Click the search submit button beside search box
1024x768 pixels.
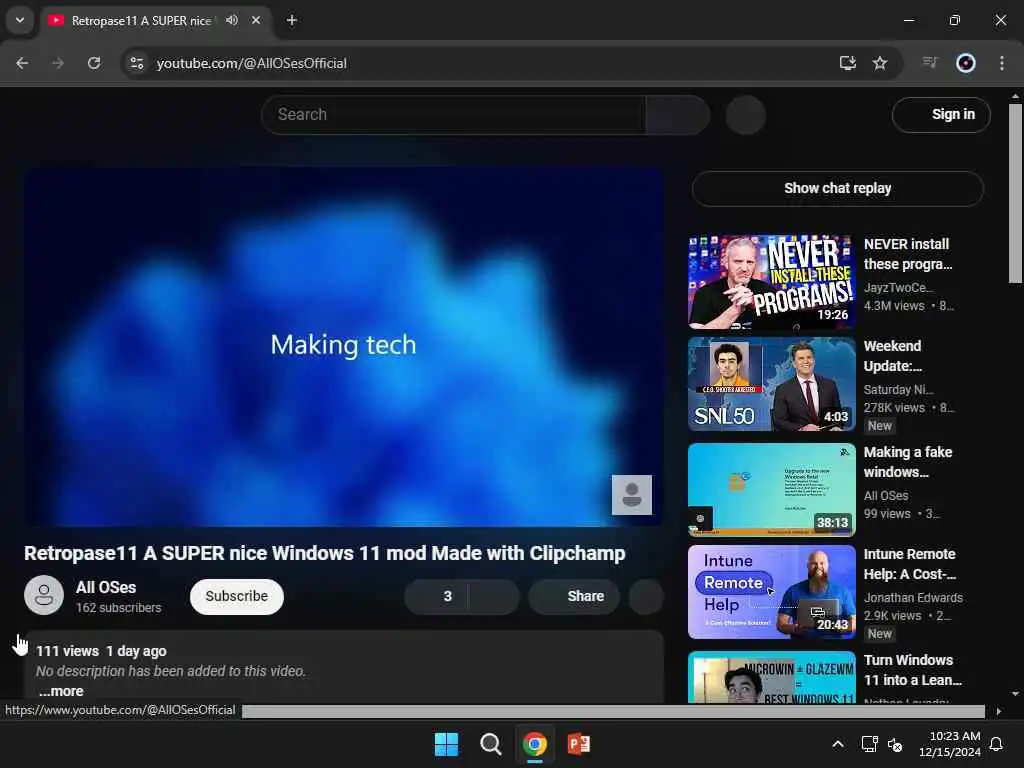(x=678, y=115)
